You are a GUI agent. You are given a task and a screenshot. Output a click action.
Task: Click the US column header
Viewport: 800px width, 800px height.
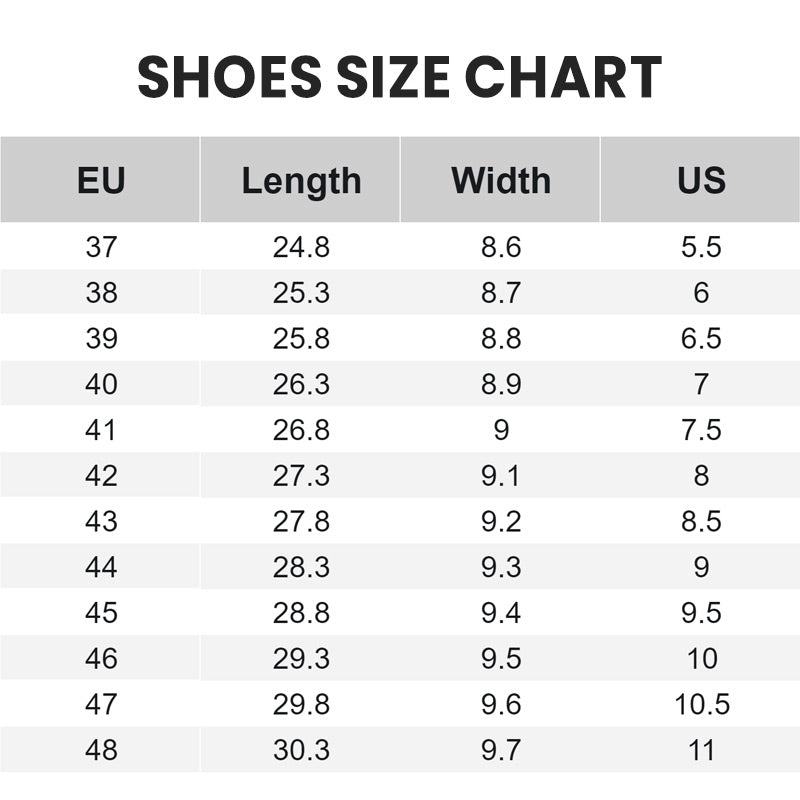[701, 180]
